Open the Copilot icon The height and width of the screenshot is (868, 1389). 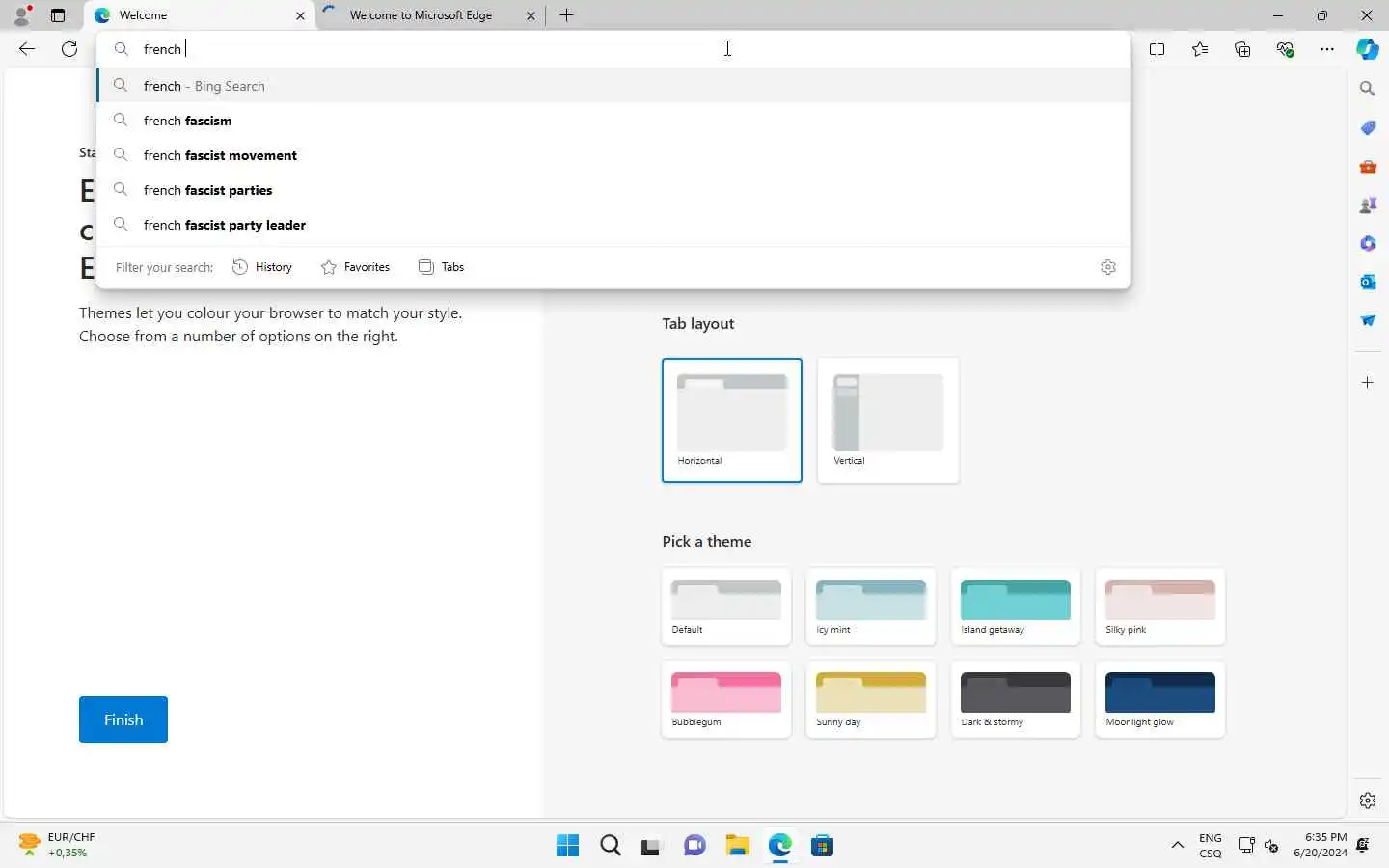point(1367,49)
